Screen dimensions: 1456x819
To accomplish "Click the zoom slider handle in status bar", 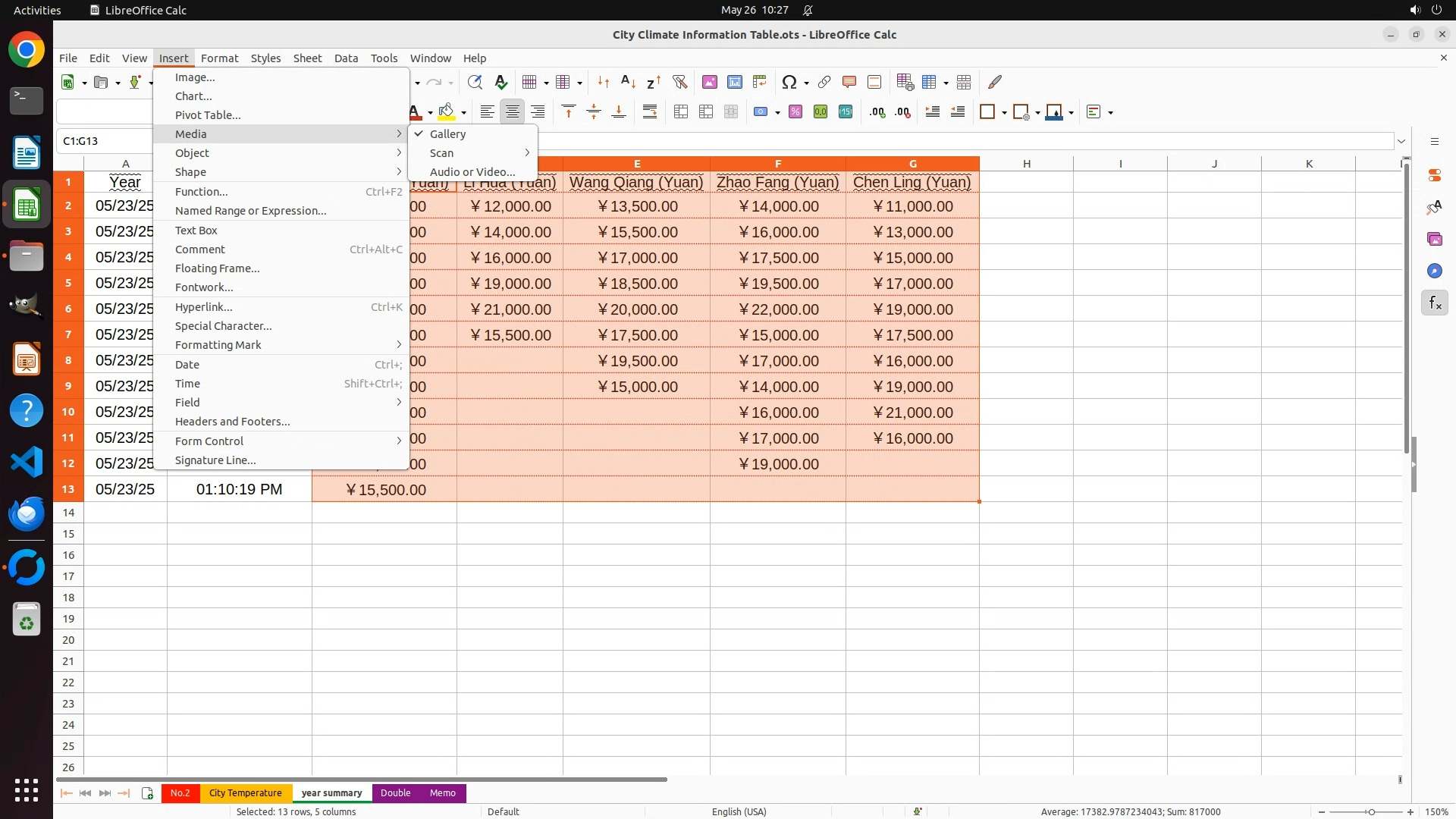I will pyautogui.click(x=1371, y=812).
